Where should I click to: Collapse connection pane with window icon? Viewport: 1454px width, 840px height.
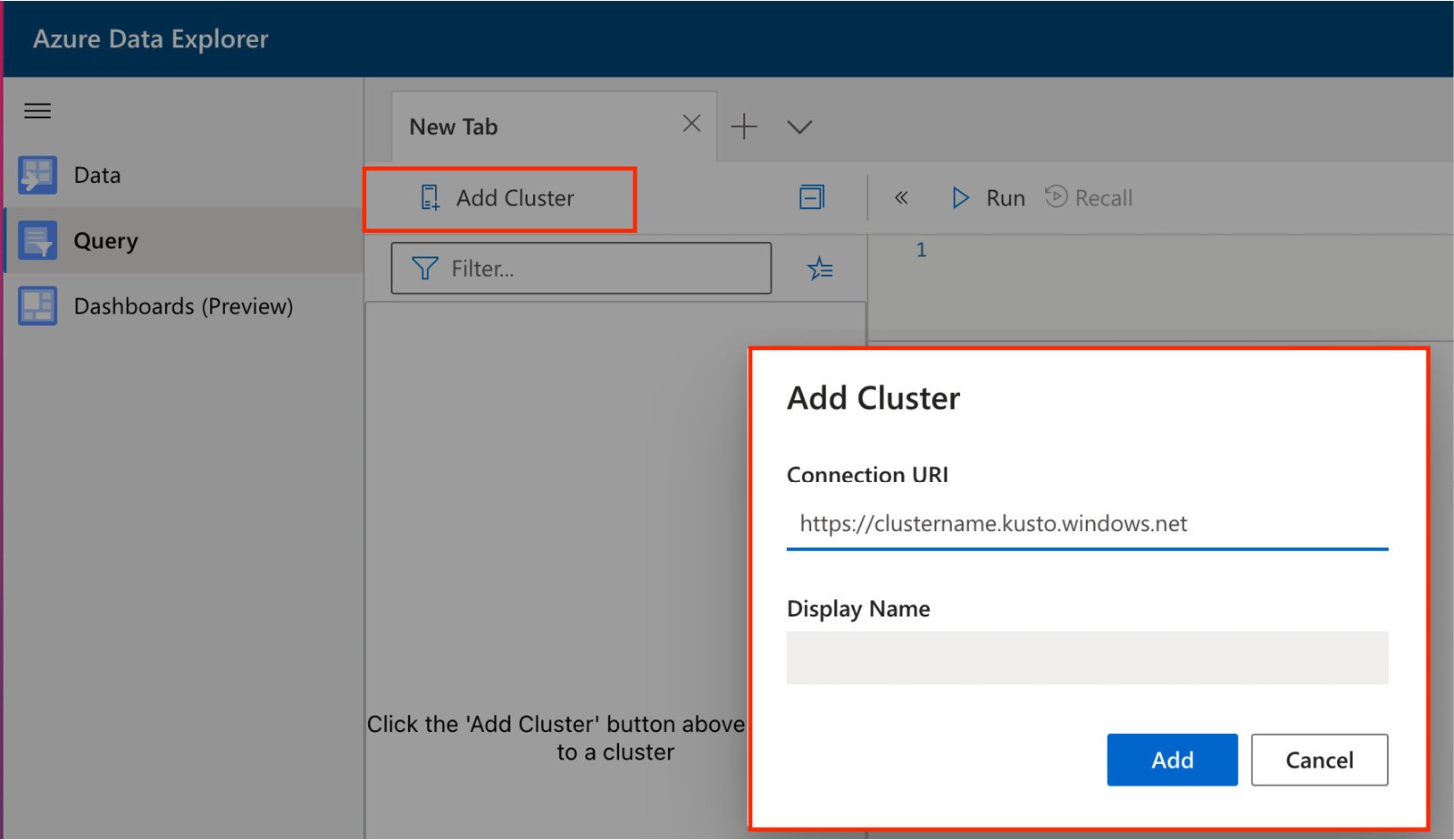point(812,197)
